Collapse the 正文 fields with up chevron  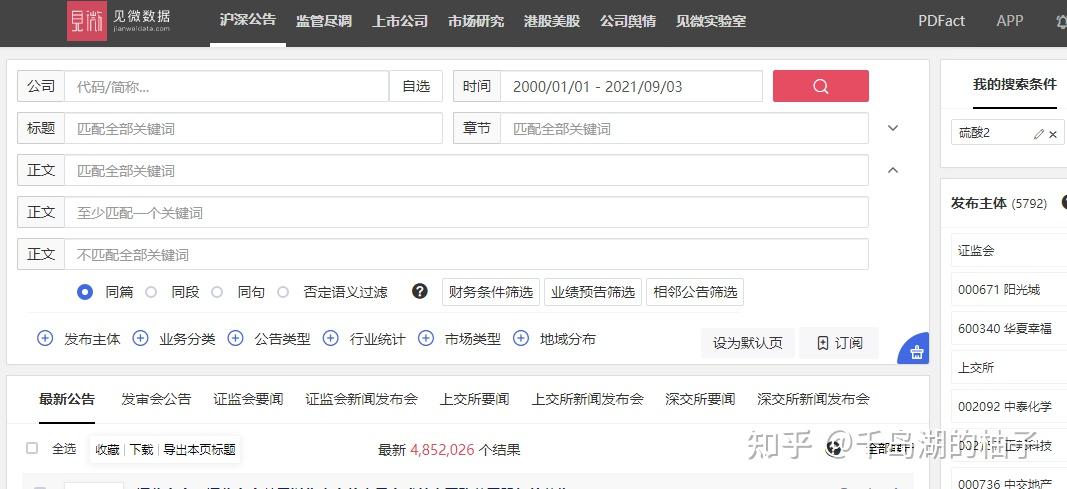point(893,170)
